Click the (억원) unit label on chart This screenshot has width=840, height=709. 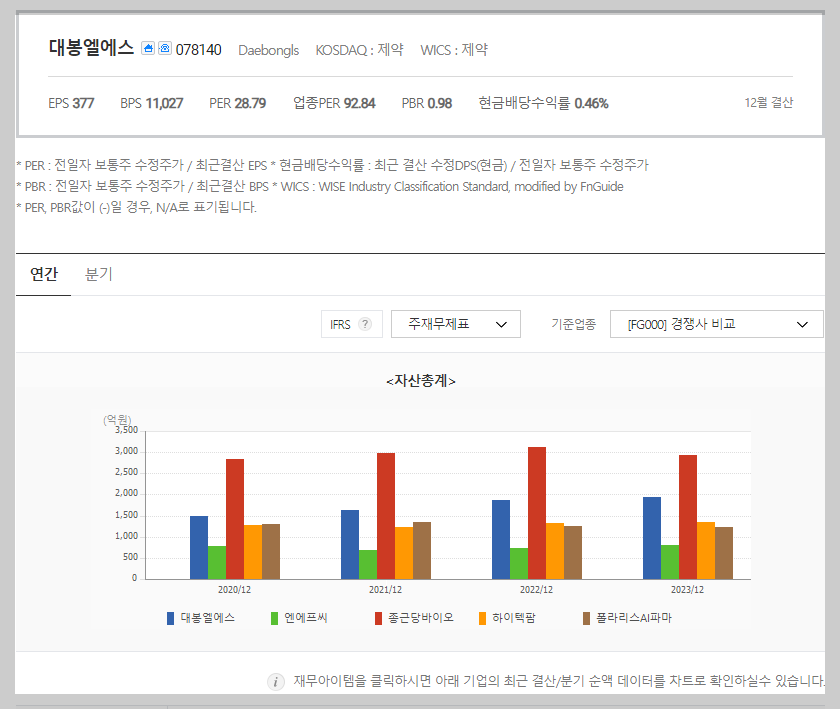[x=117, y=420]
